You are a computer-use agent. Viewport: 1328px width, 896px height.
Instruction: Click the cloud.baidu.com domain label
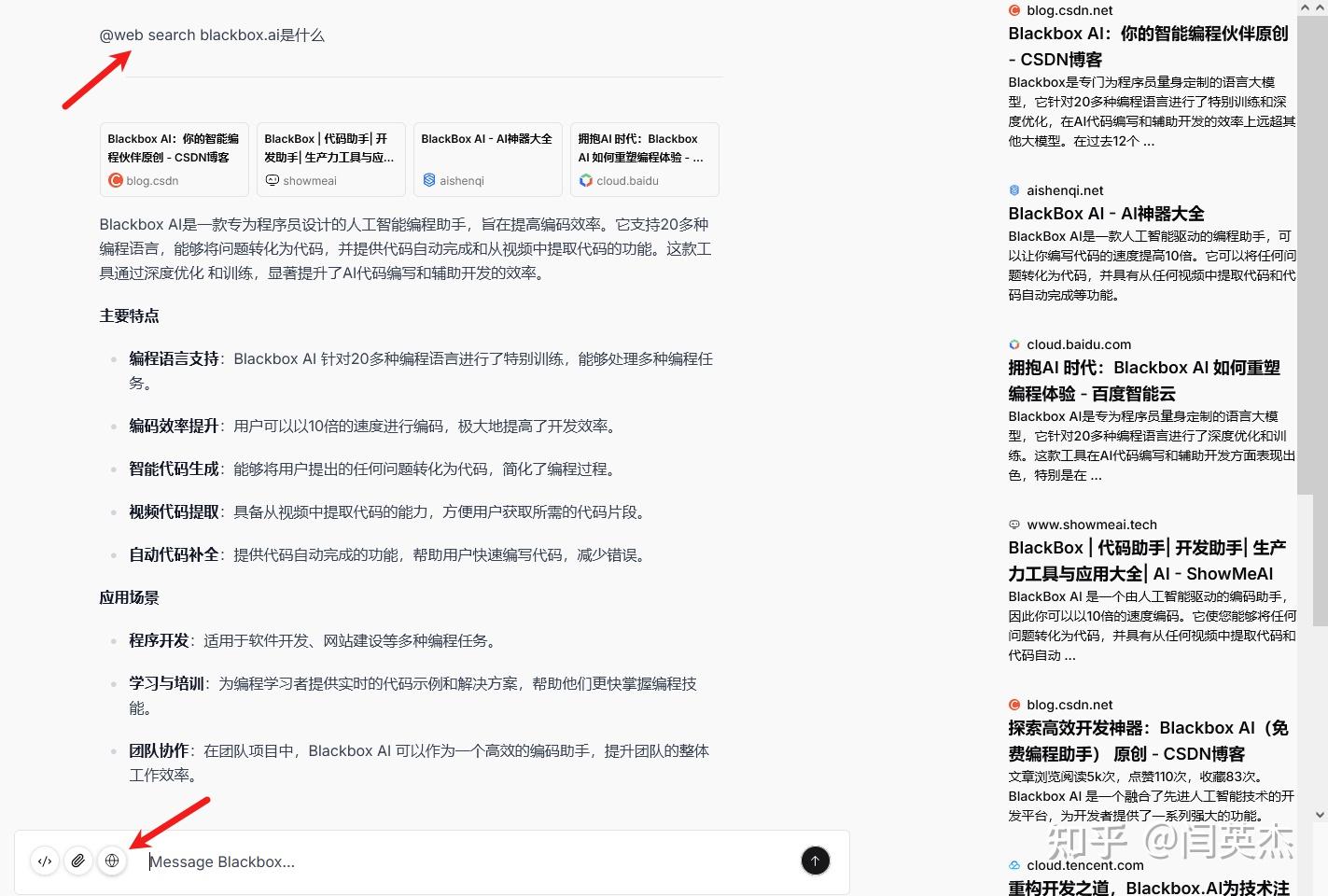click(1079, 344)
